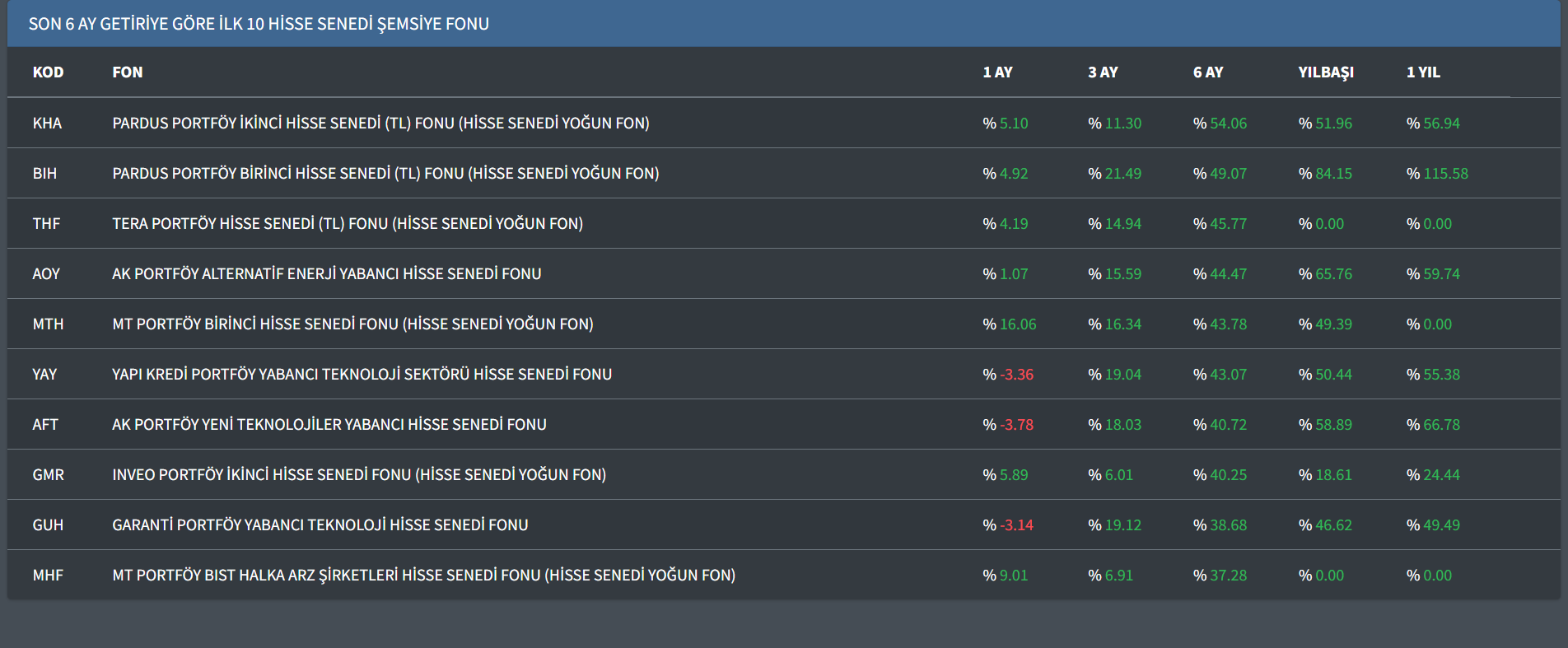Open AK Portföy Alternatif Enerji fund
The height and width of the screenshot is (648, 1568).
click(327, 274)
